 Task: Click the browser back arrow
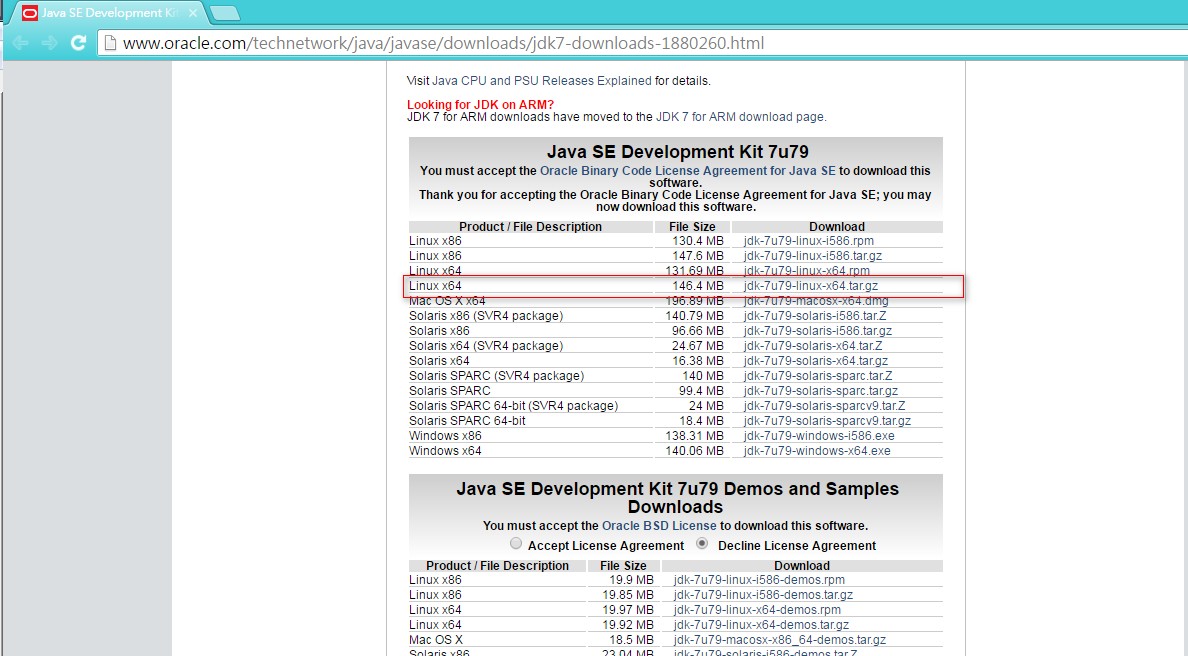pos(20,43)
